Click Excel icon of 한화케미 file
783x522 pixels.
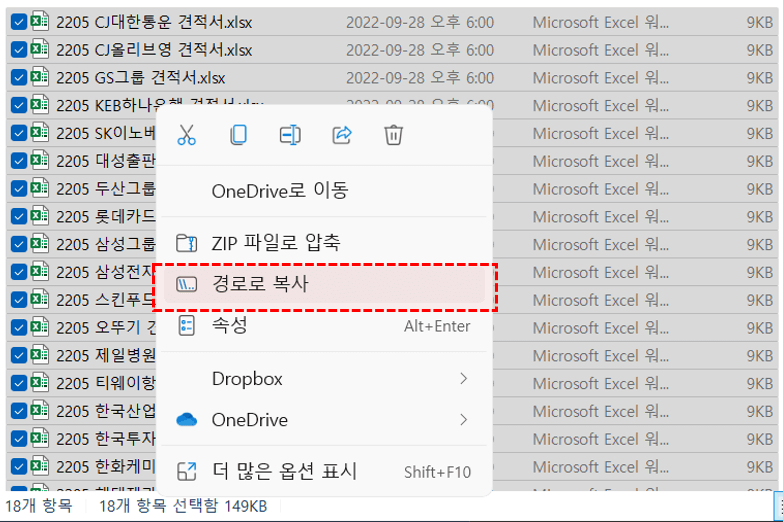[x=39, y=466]
